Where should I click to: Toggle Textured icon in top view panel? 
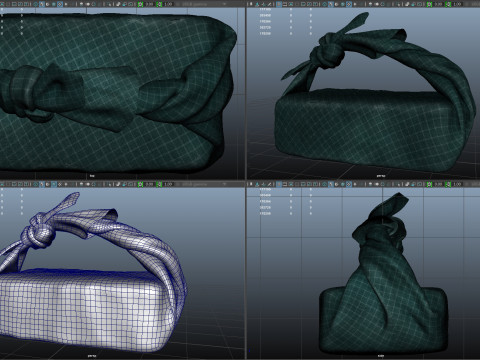point(60,4)
